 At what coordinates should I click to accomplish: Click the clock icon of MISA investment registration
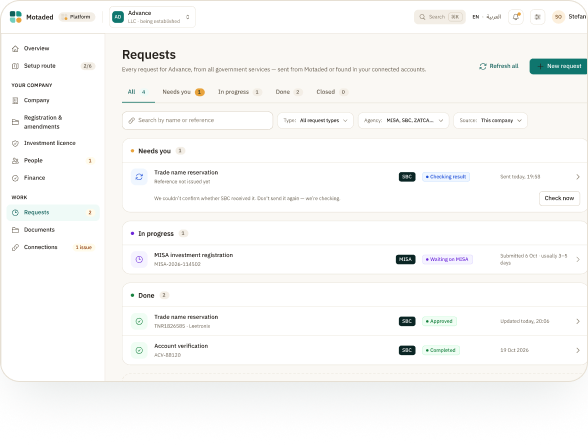(x=139, y=259)
